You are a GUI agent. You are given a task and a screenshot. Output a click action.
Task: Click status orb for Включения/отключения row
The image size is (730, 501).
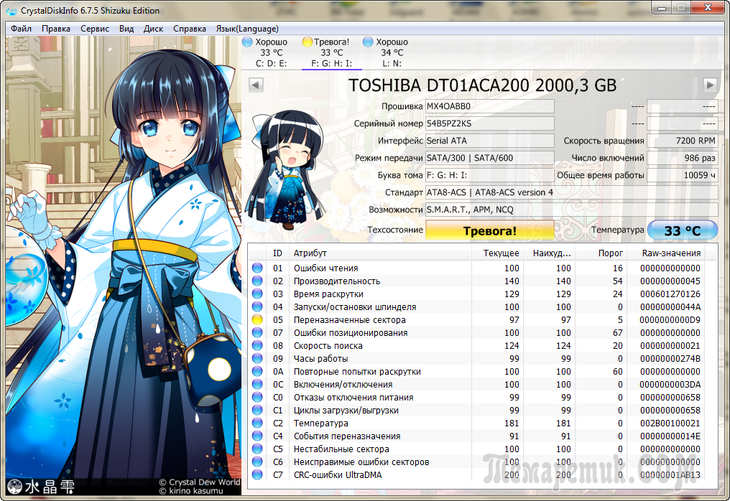tap(257, 384)
